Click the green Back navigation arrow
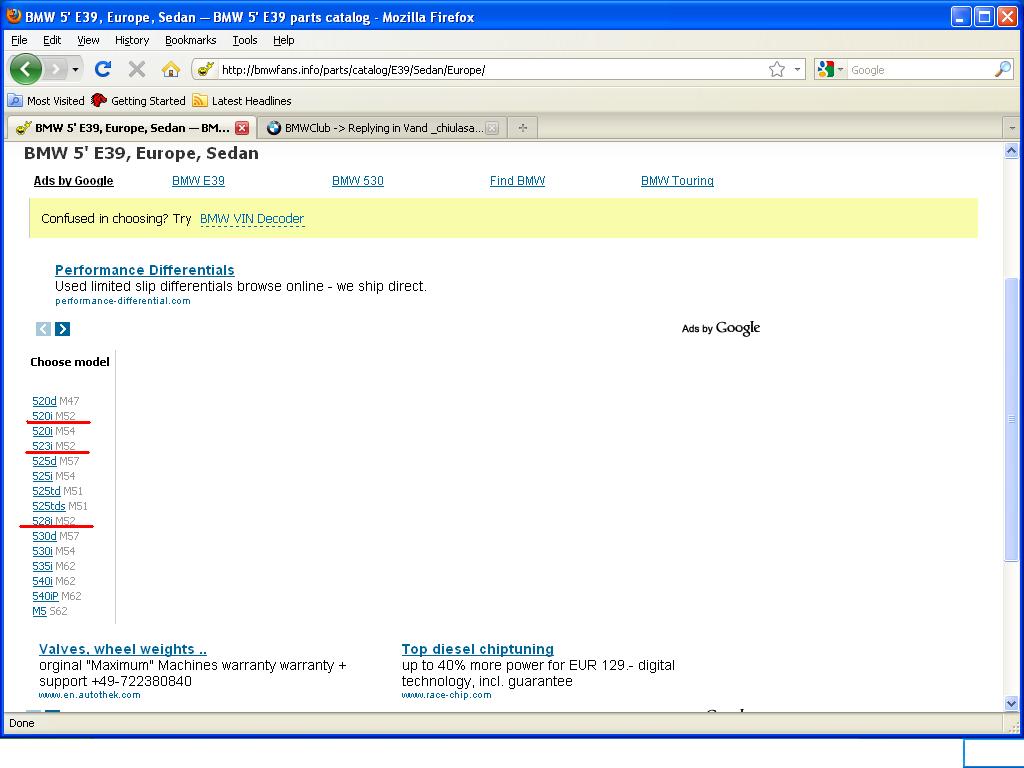The image size is (1024, 768). (25, 69)
